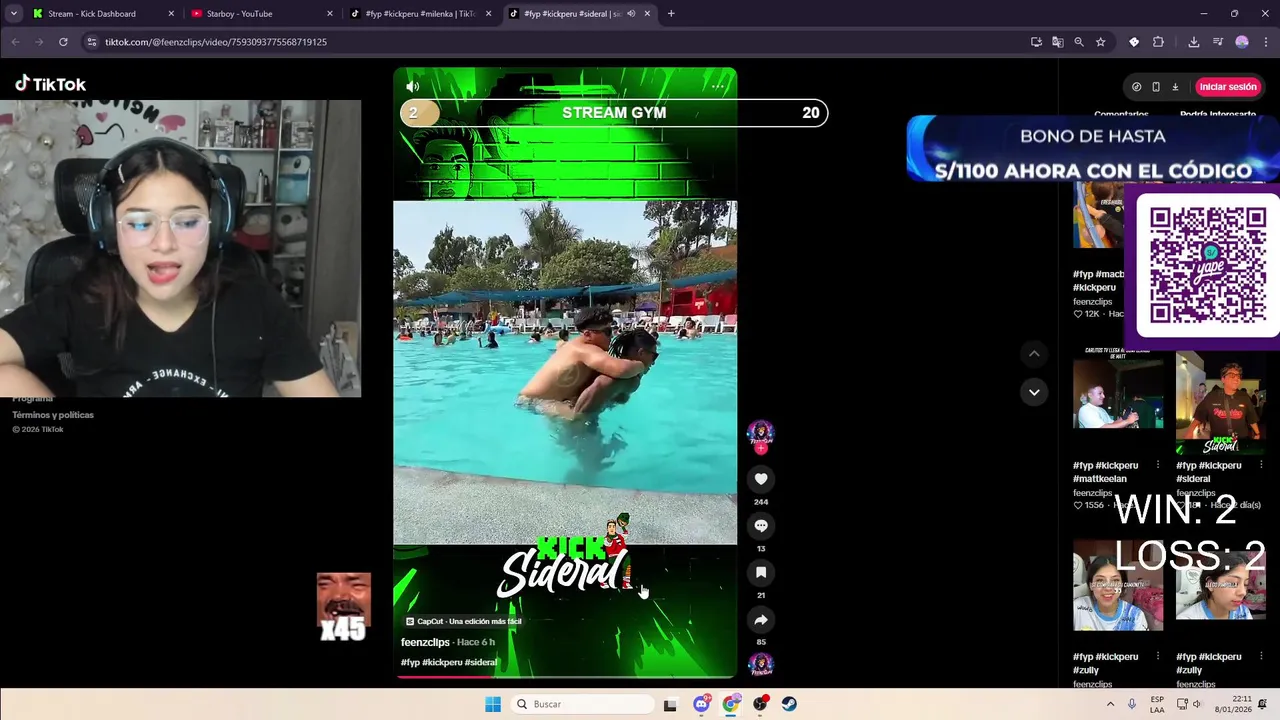Open Windows Start menu
The height and width of the screenshot is (720, 1280).
coord(493,704)
